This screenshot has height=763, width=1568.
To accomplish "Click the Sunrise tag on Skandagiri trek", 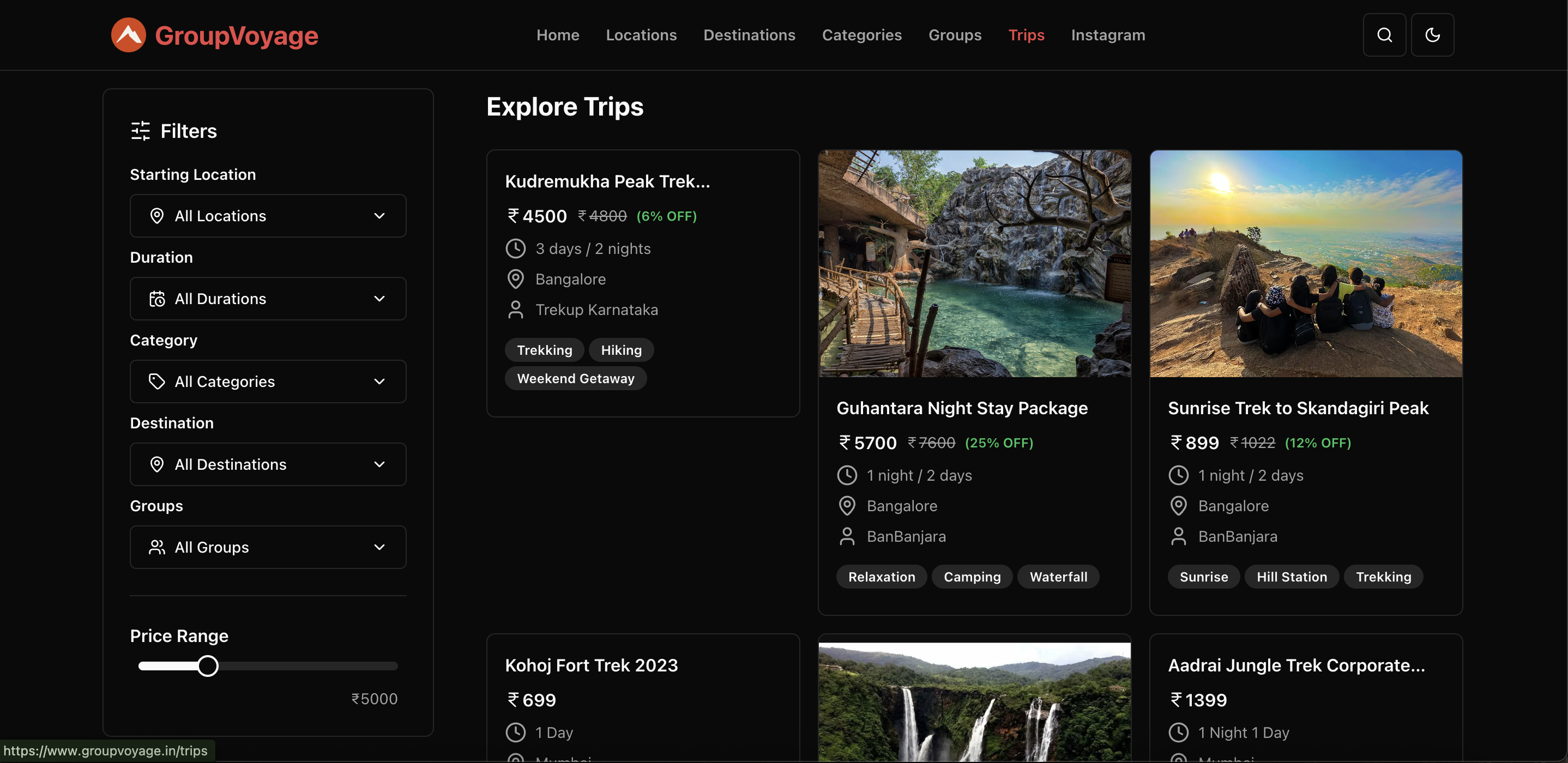I will pos(1203,576).
